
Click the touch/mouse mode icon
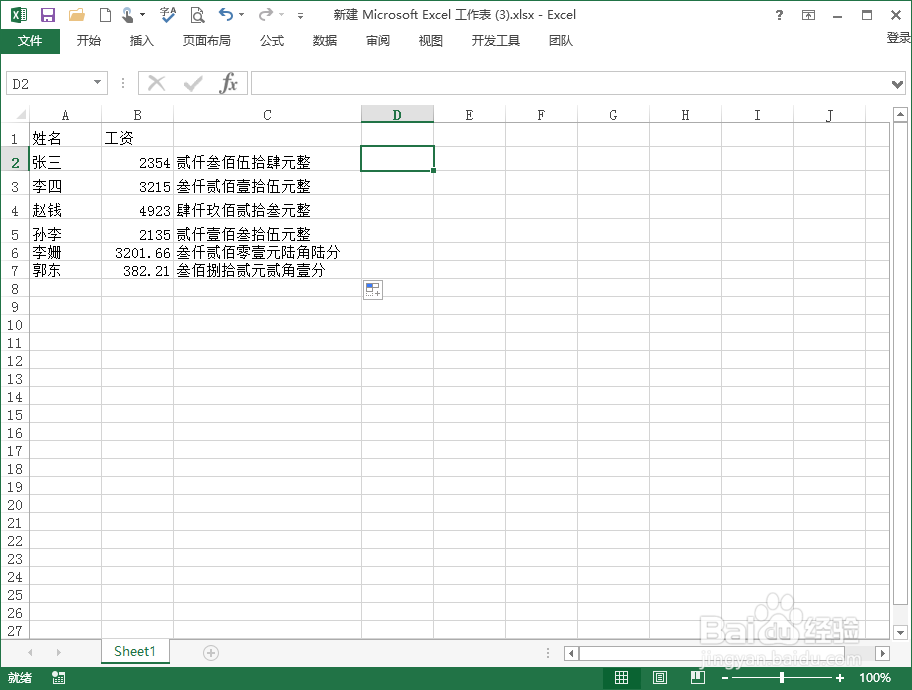tap(127, 15)
